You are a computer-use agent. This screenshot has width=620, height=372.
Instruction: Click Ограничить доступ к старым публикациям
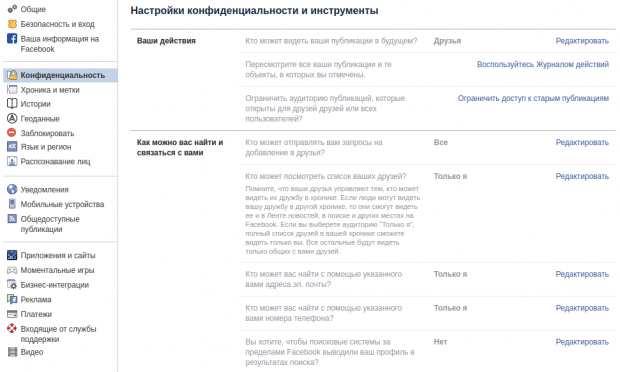533,98
